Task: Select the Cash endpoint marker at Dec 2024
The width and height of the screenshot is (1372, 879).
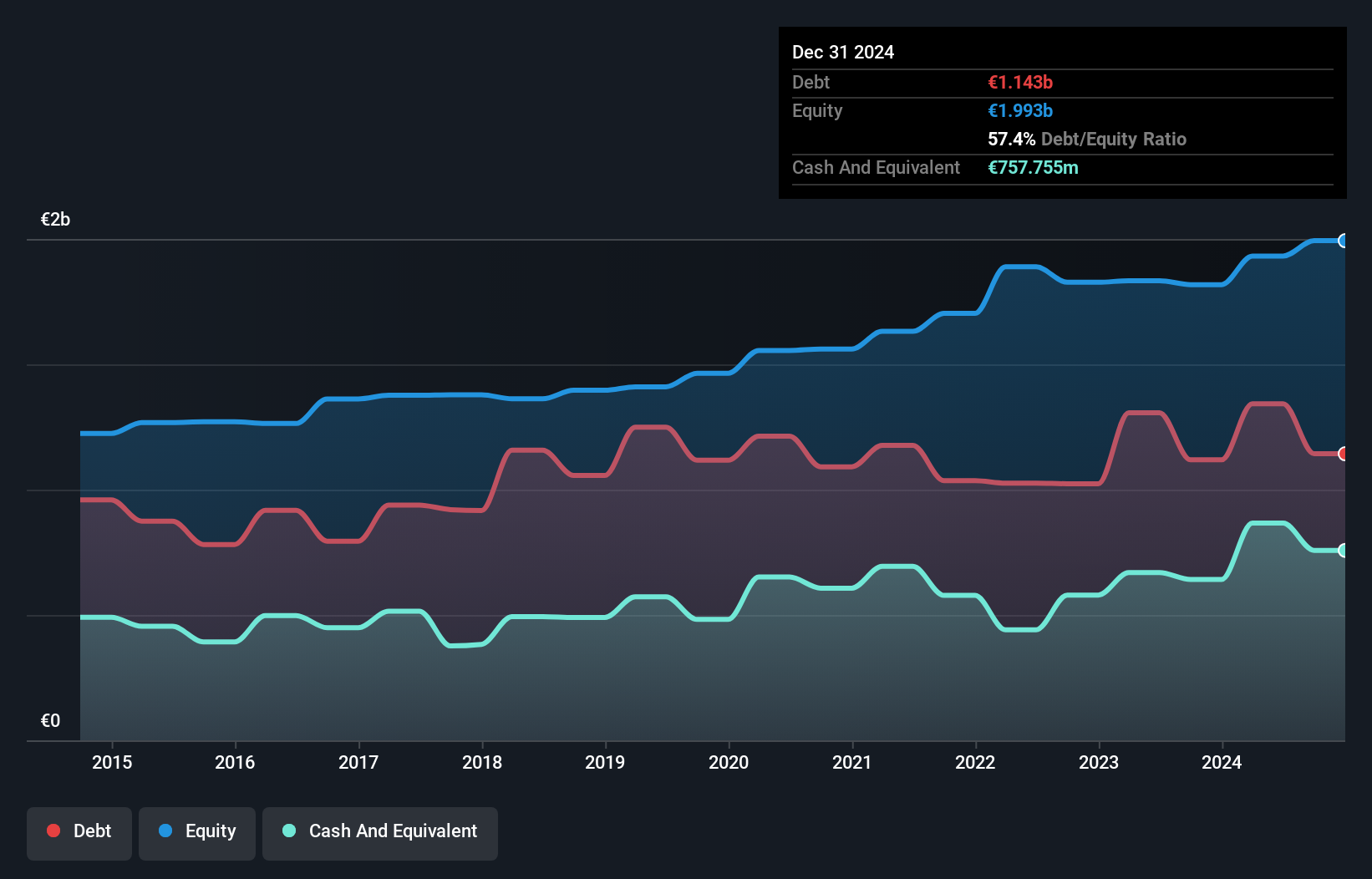Action: tap(1343, 550)
